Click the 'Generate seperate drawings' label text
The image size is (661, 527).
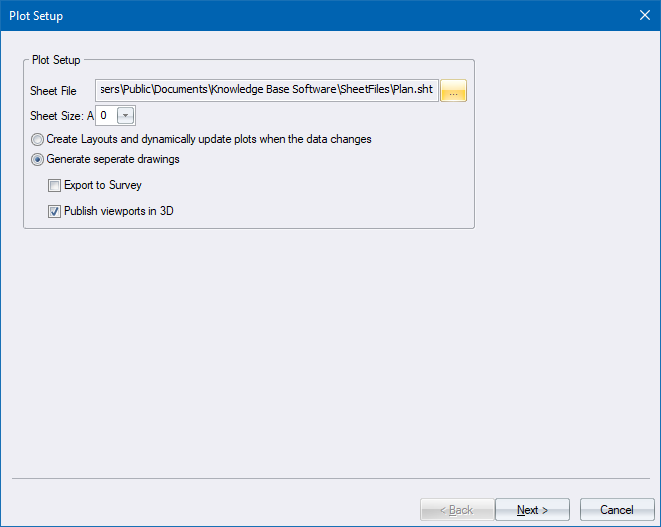(x=113, y=160)
